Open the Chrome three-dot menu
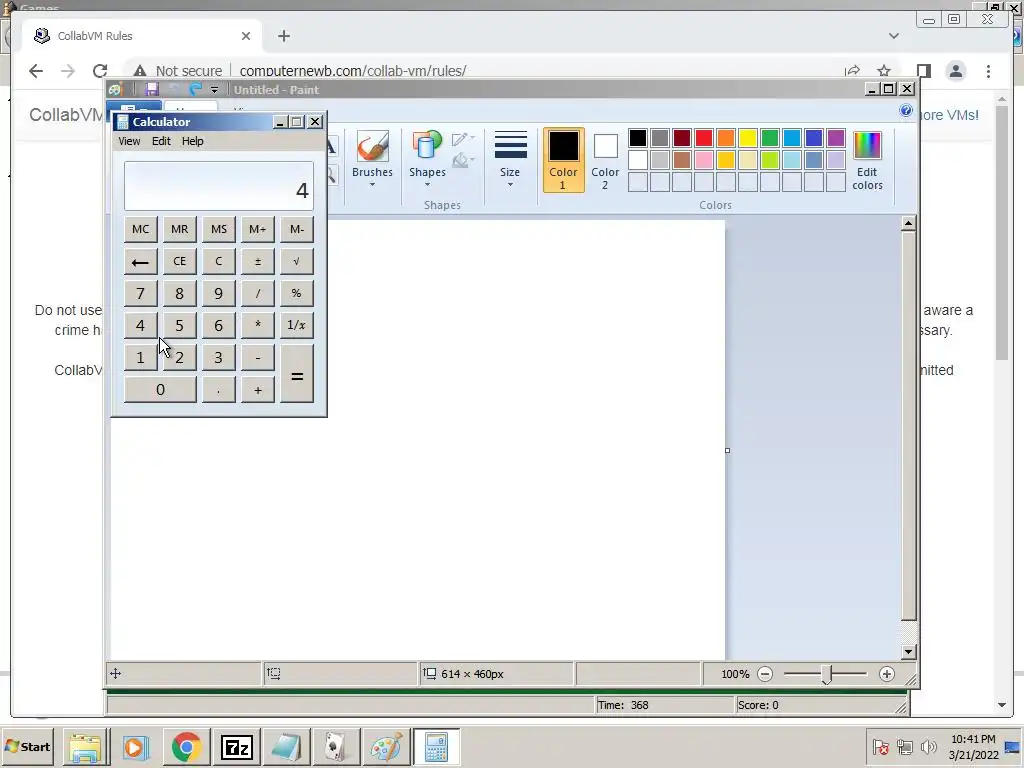 click(x=988, y=71)
